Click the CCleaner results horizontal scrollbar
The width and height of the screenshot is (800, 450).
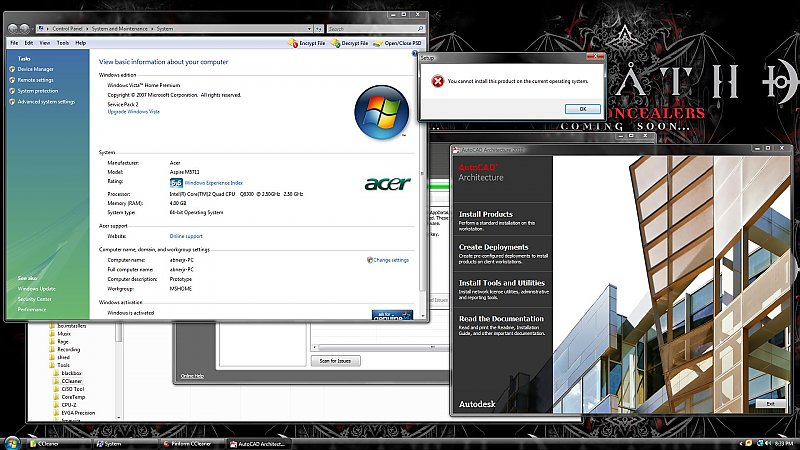pos(380,347)
